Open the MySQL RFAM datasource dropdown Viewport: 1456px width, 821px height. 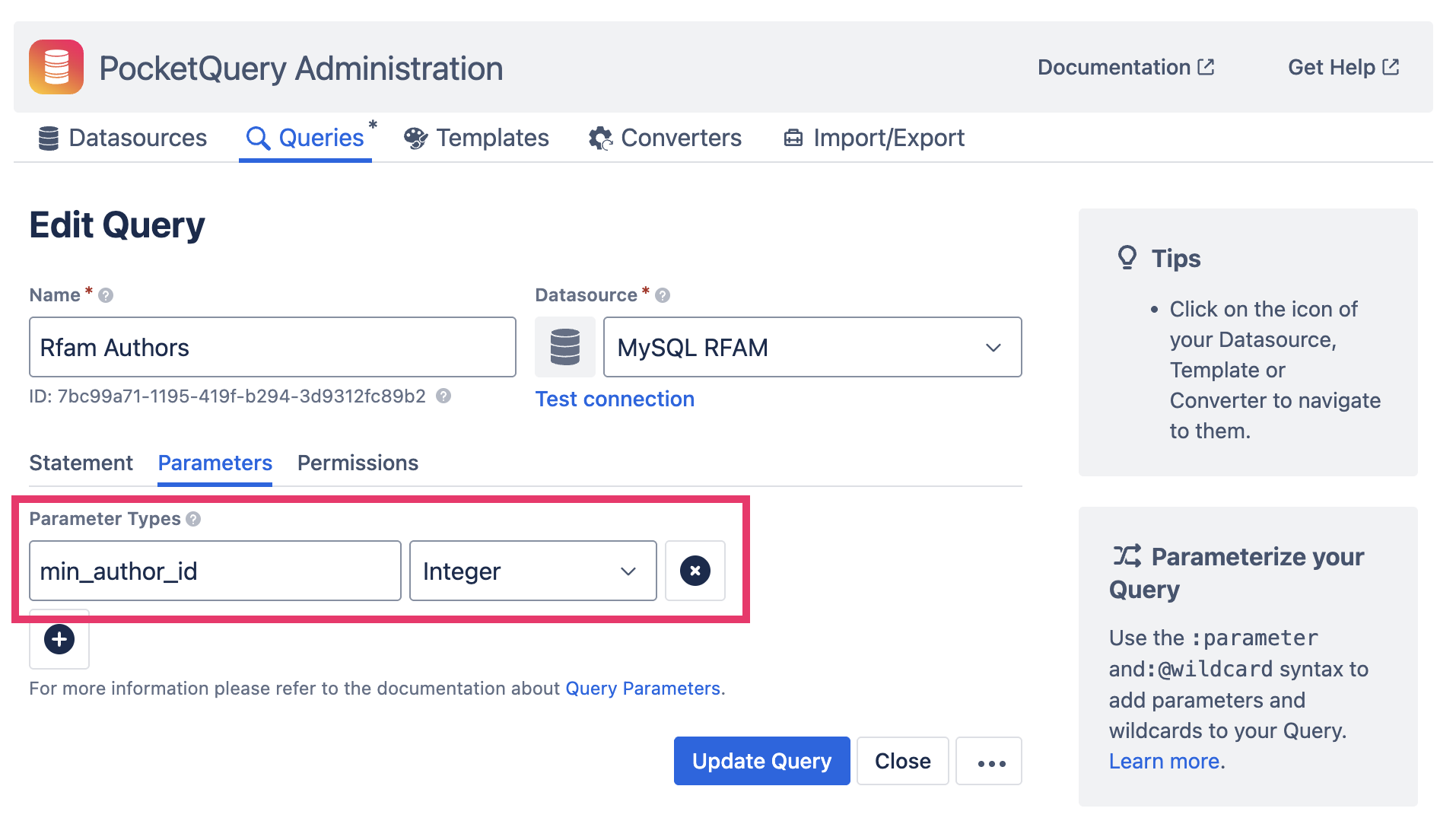pyautogui.click(x=812, y=347)
